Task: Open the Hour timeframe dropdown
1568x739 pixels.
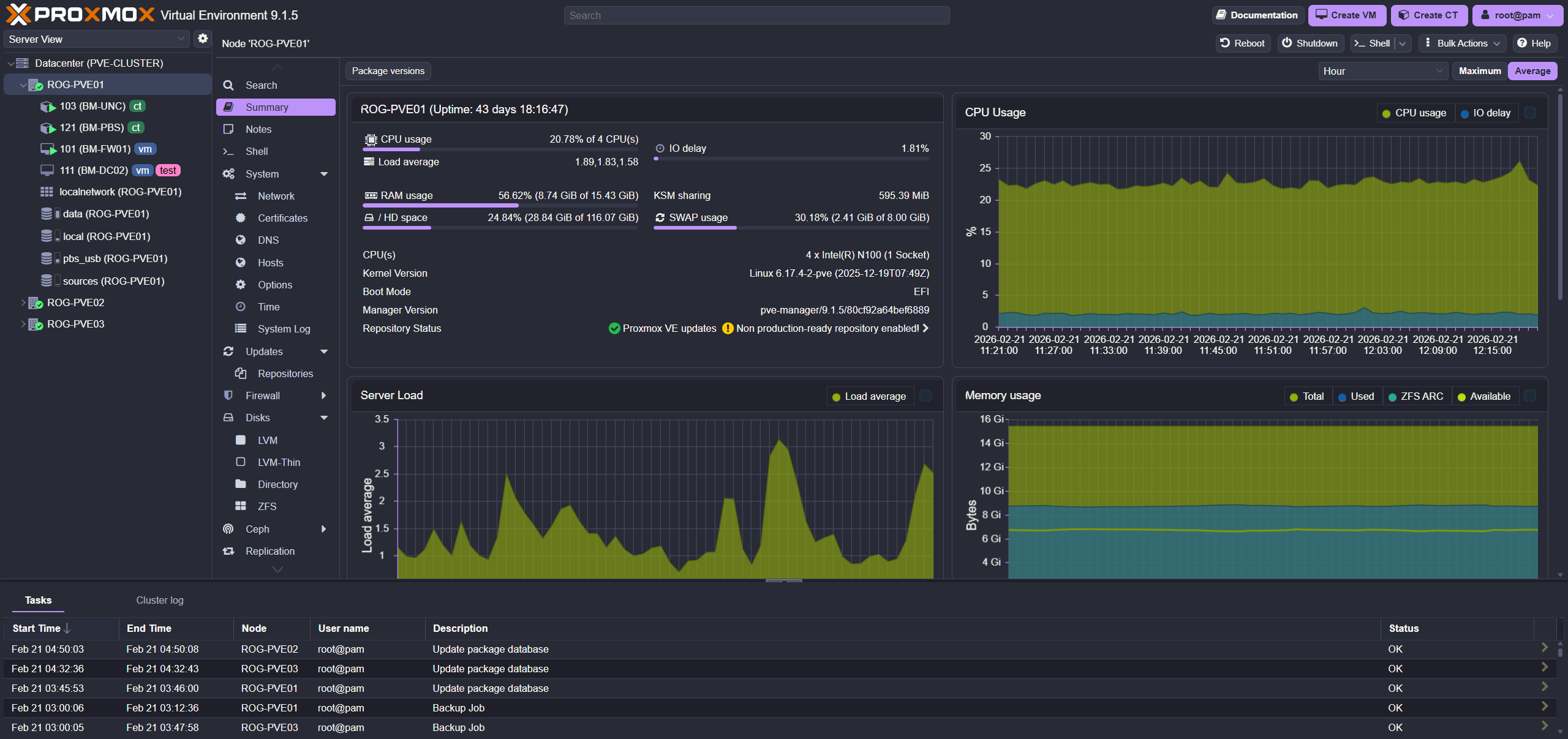Action: [x=1382, y=71]
